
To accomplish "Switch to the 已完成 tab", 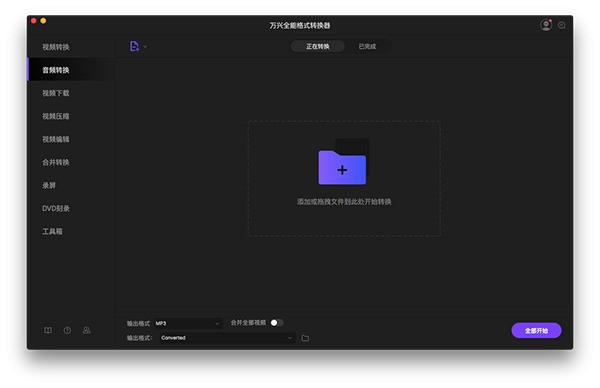I will [367, 46].
